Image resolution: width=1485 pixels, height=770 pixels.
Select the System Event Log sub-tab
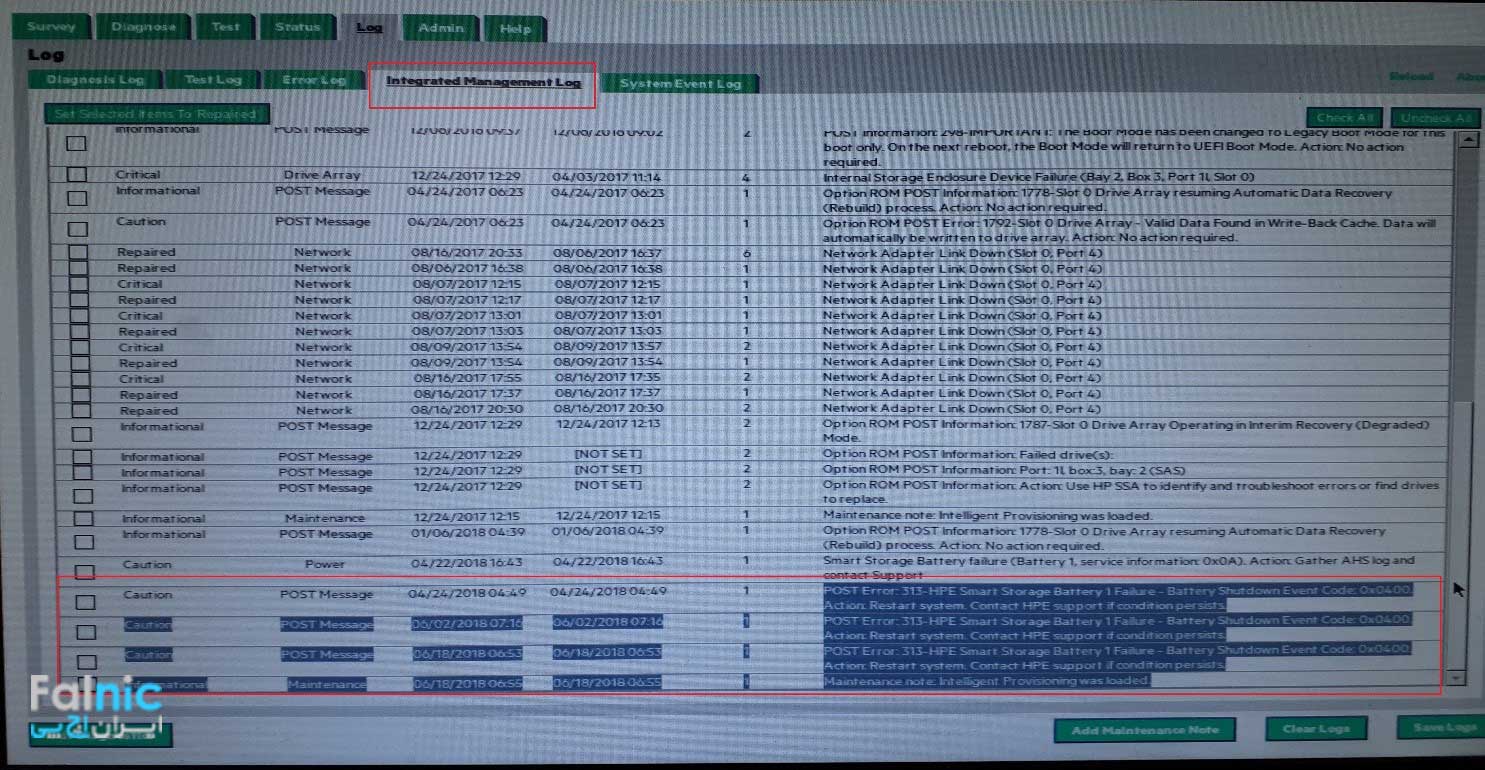pyautogui.click(x=680, y=84)
